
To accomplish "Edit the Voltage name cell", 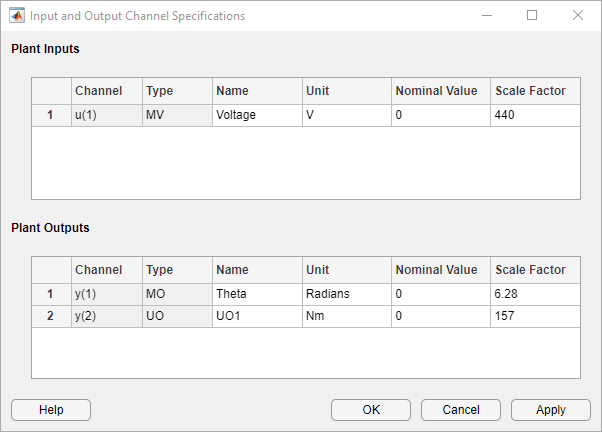I will (x=257, y=115).
